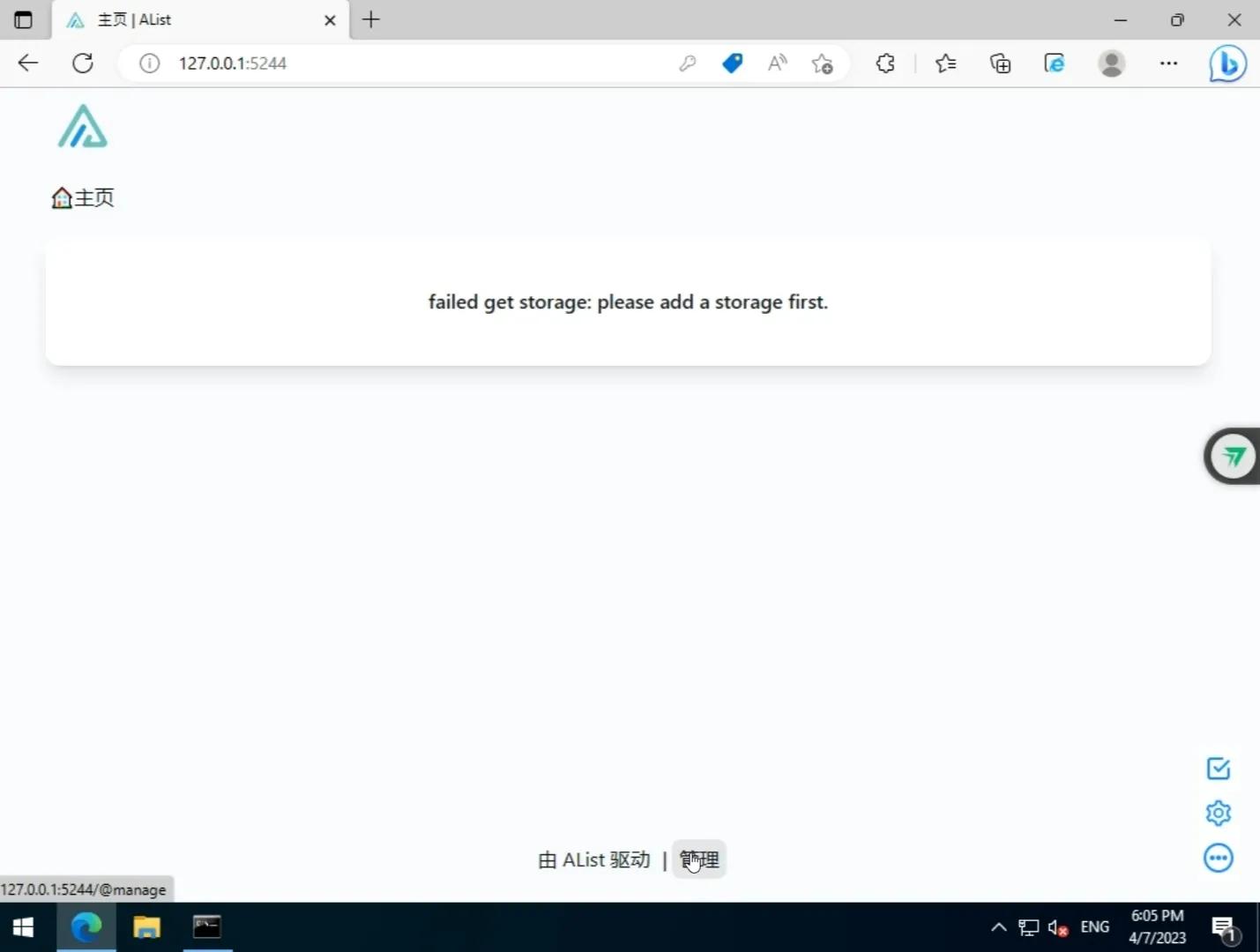1260x952 pixels.
Task: Click the AList logo at top left
Action: tap(82, 127)
